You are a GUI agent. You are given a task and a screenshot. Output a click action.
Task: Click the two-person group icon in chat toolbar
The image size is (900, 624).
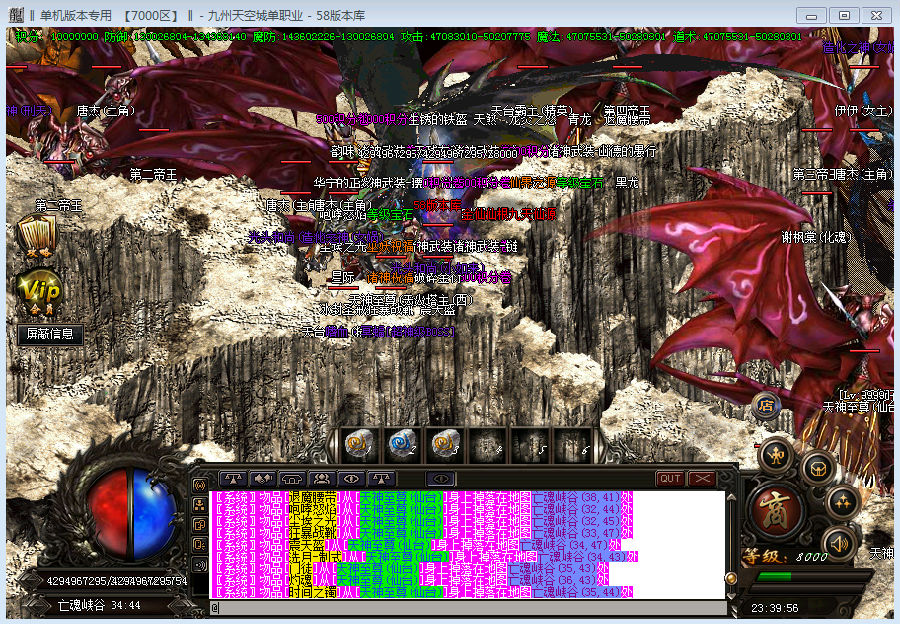(322, 478)
